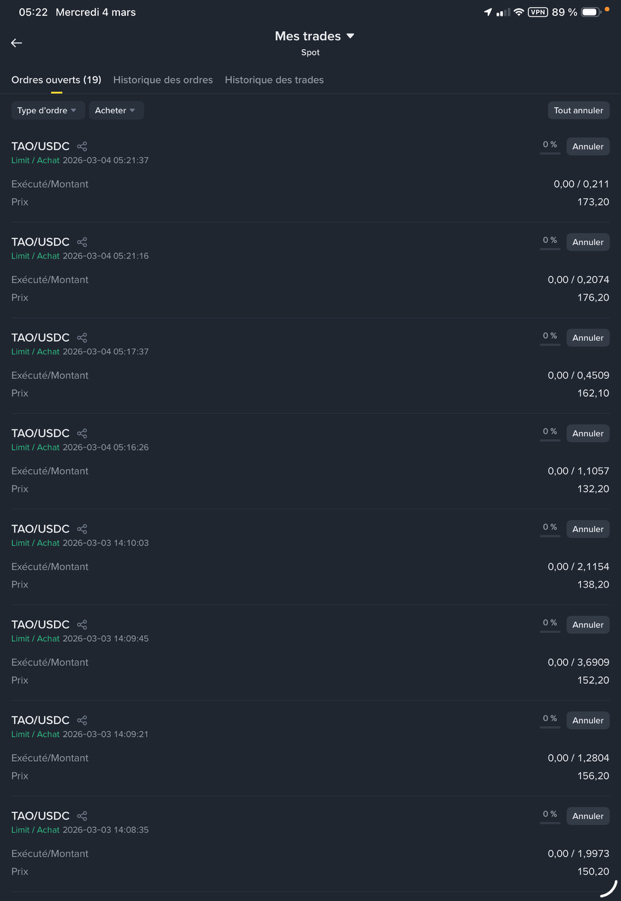Tap the back arrow icon

[17, 43]
